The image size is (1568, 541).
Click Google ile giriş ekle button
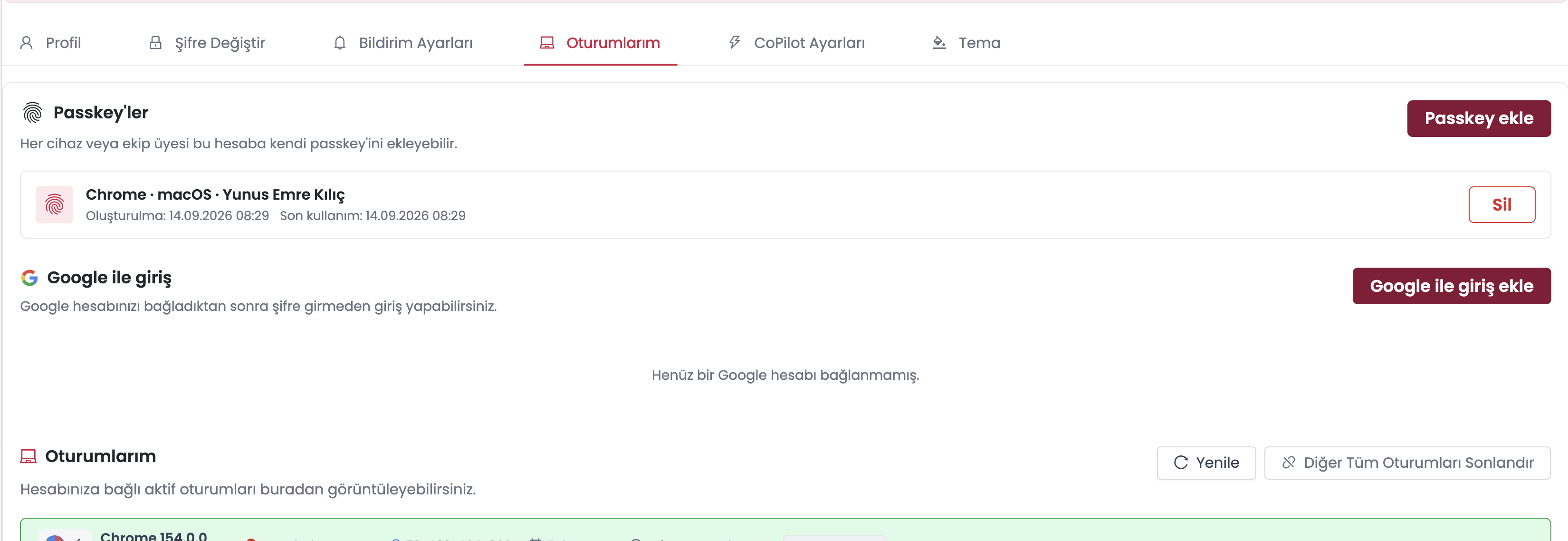click(x=1451, y=286)
